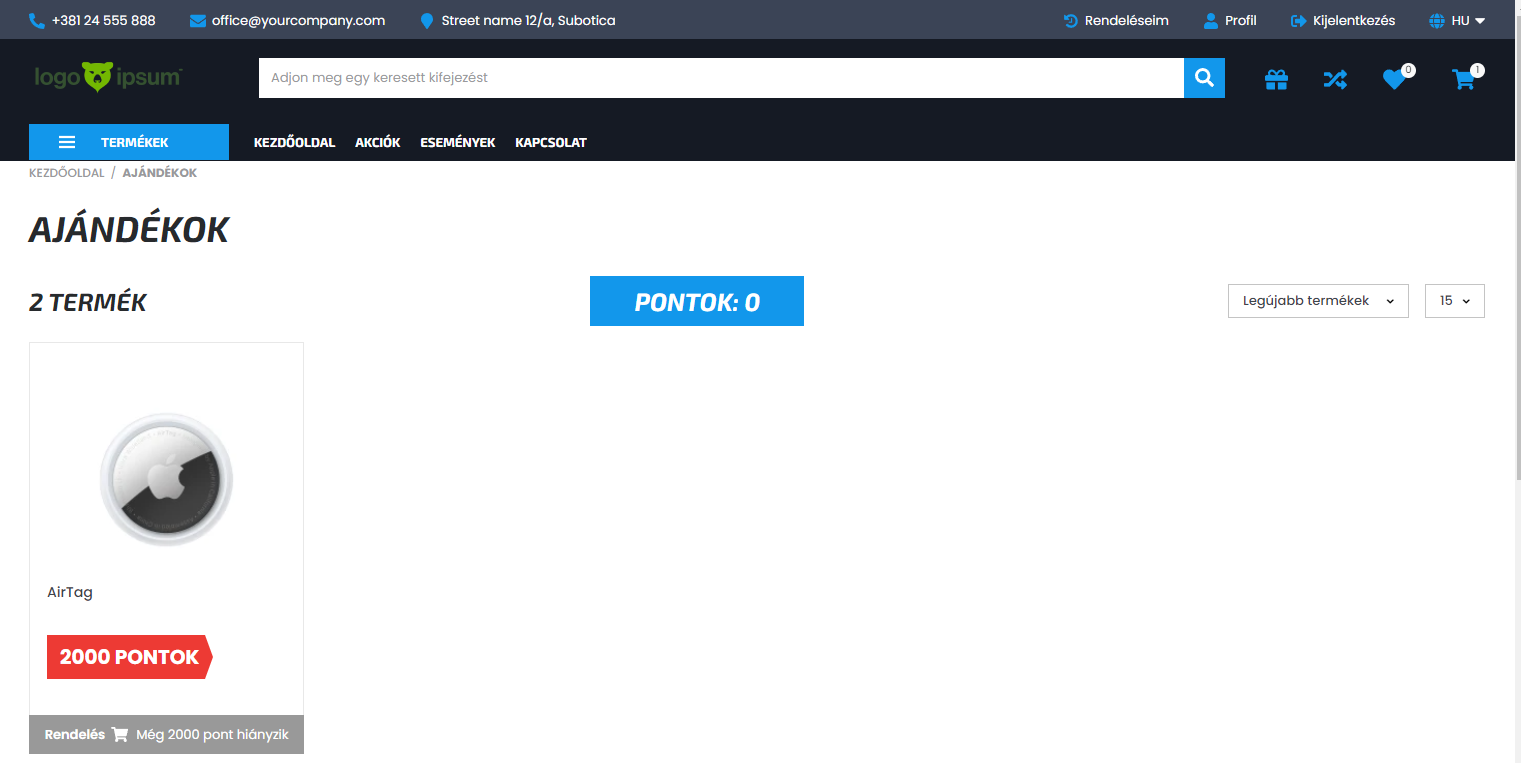Open the AirTag product image
1521x763 pixels.
166,480
